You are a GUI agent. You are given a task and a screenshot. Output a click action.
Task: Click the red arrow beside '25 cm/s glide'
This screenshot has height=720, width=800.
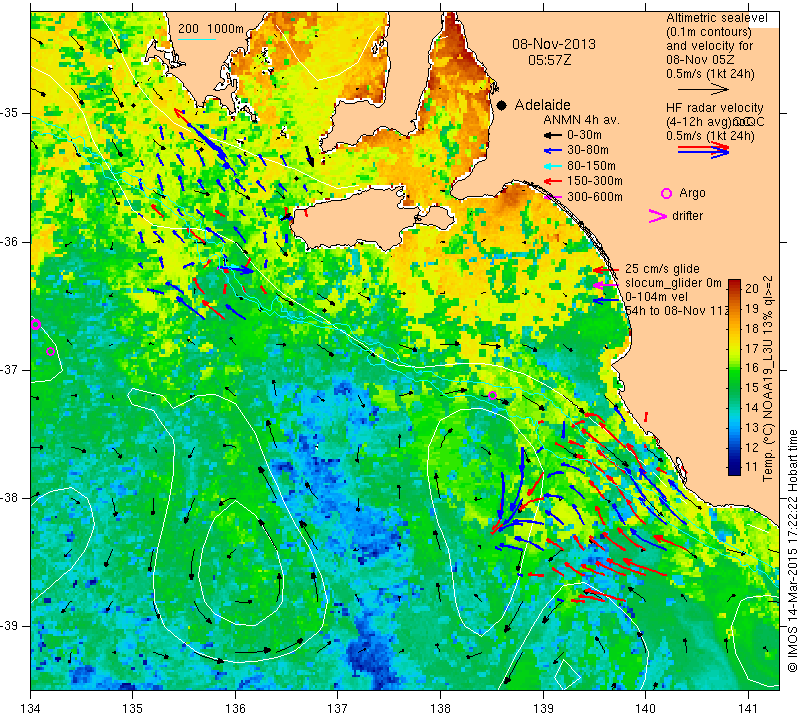606,269
